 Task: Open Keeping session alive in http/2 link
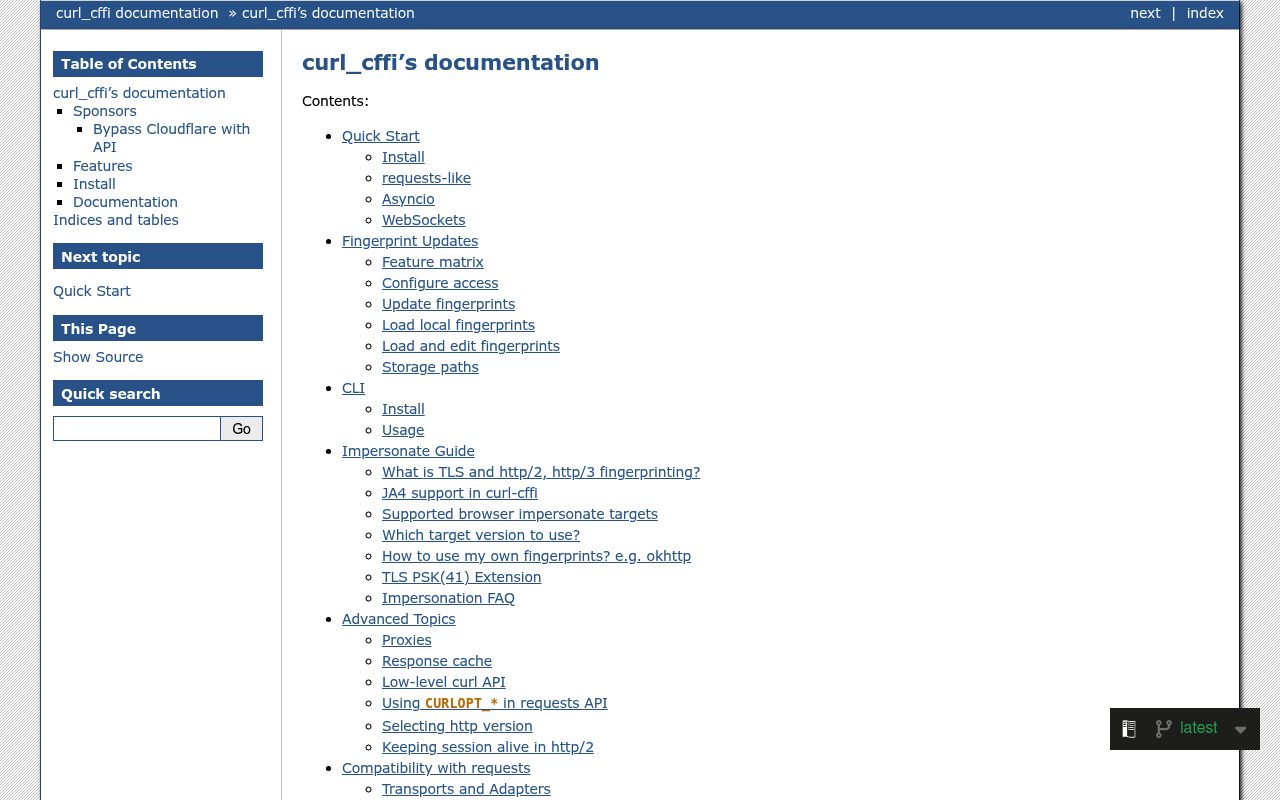[488, 747]
